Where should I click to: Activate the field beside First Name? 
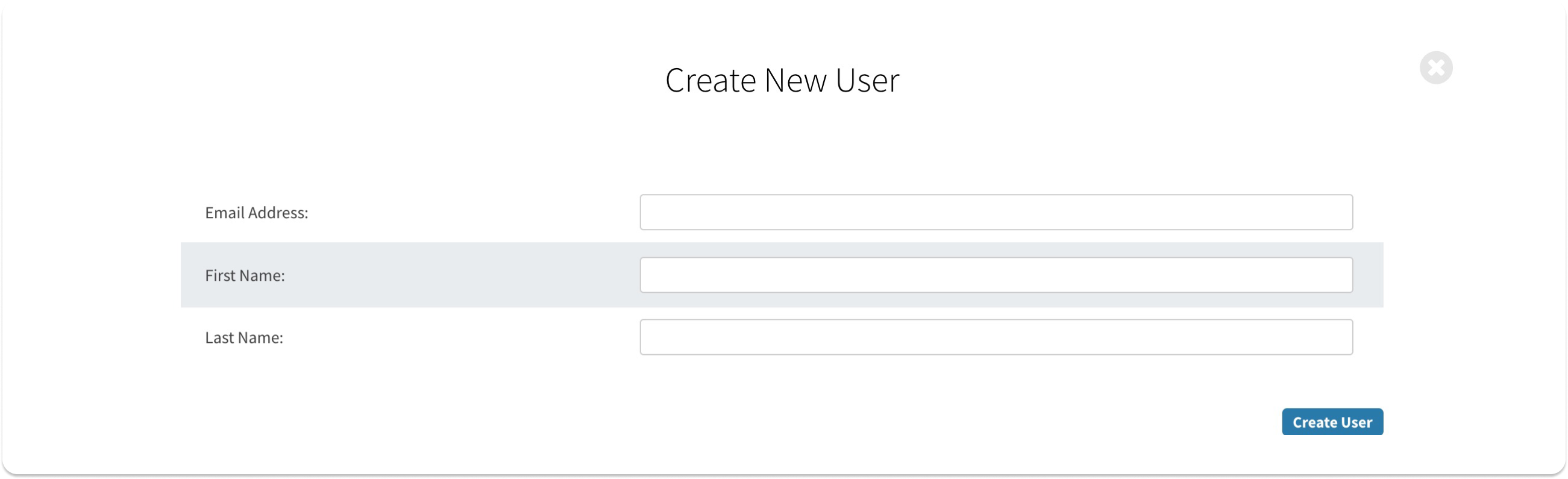click(x=996, y=275)
